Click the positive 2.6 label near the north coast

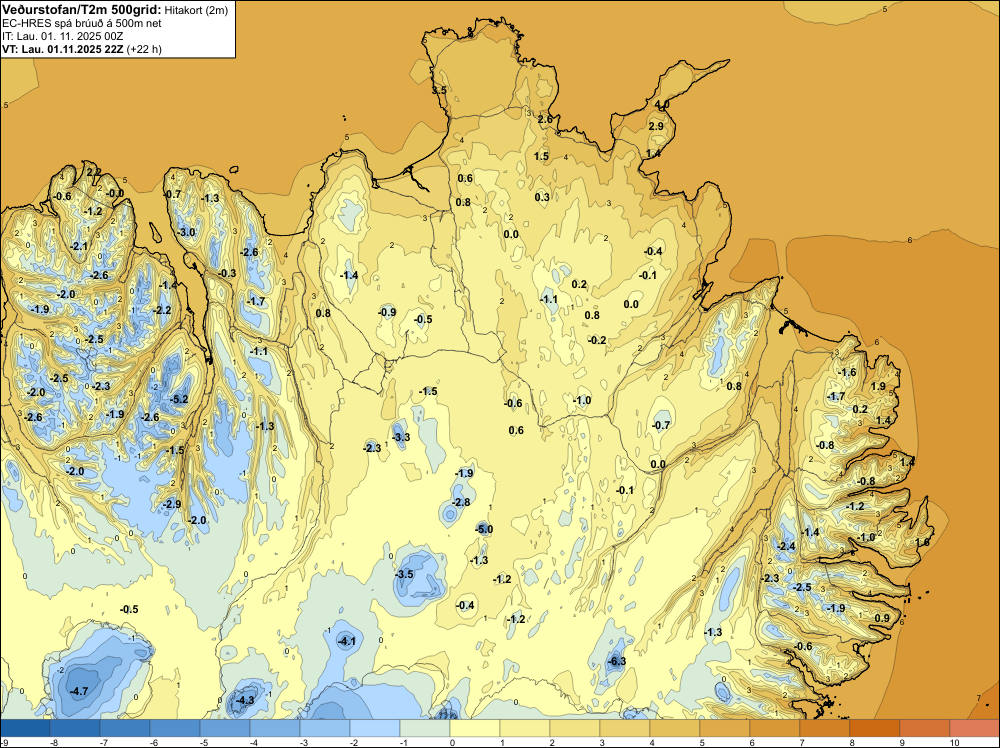click(545, 119)
